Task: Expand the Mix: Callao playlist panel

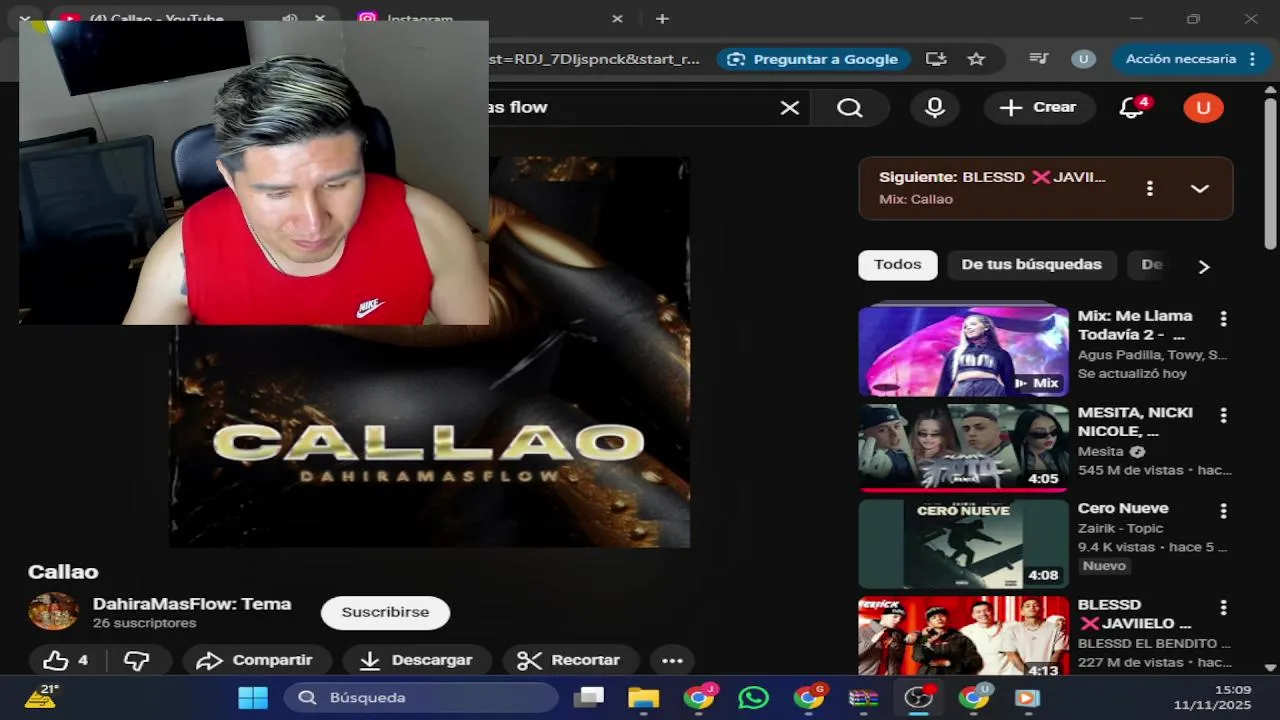Action: 1200,188
